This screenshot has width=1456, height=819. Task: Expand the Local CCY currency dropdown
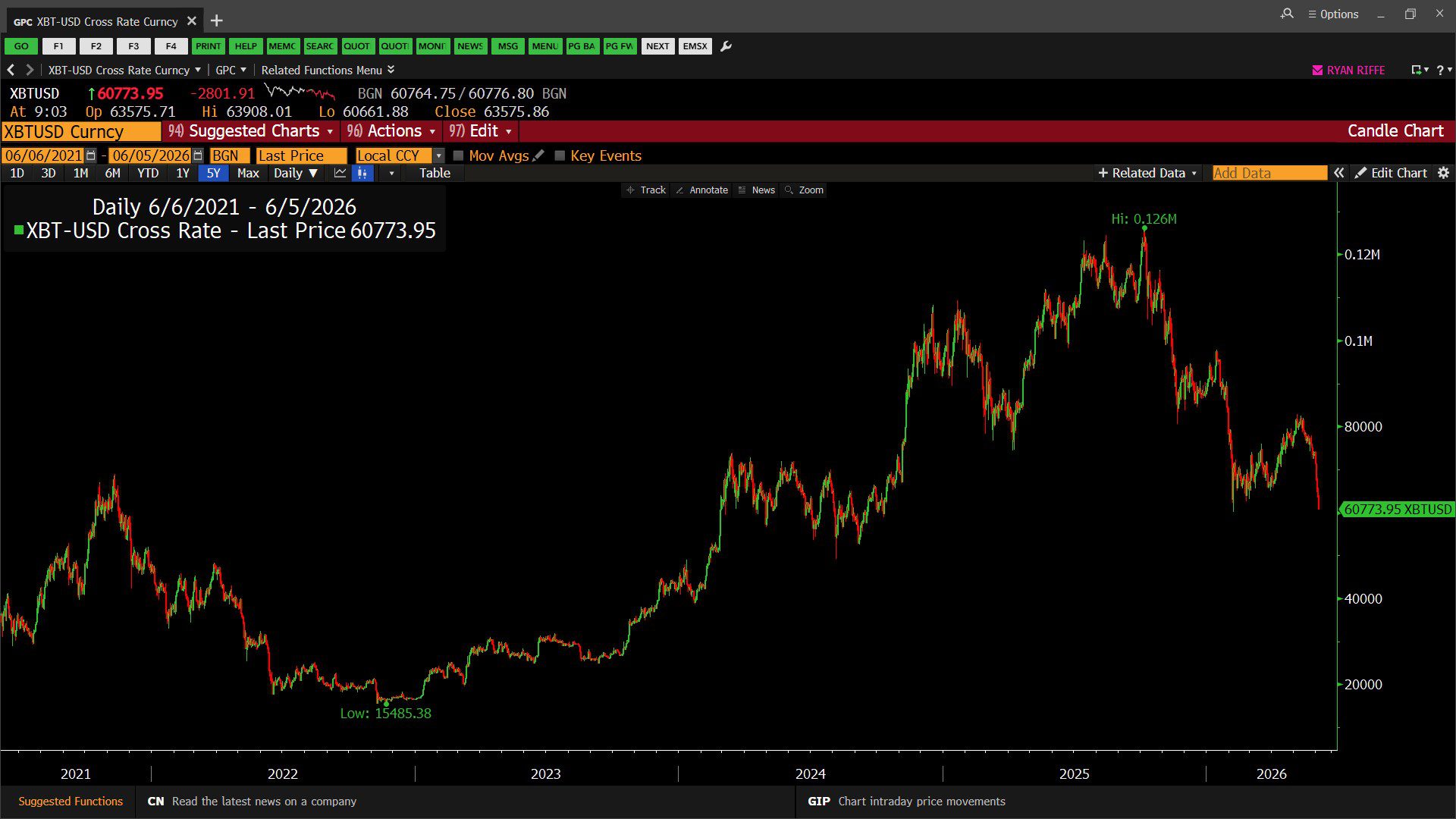point(438,155)
